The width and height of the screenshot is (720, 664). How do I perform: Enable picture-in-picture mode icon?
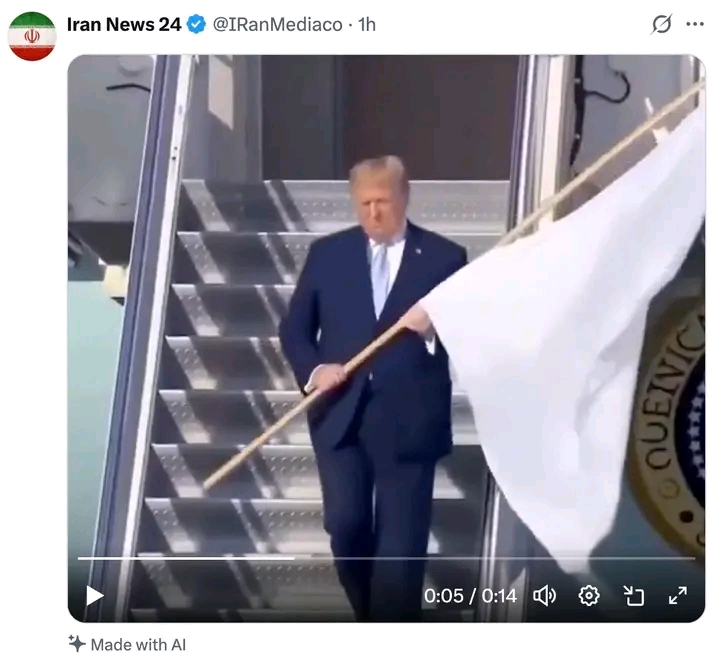pos(633,596)
